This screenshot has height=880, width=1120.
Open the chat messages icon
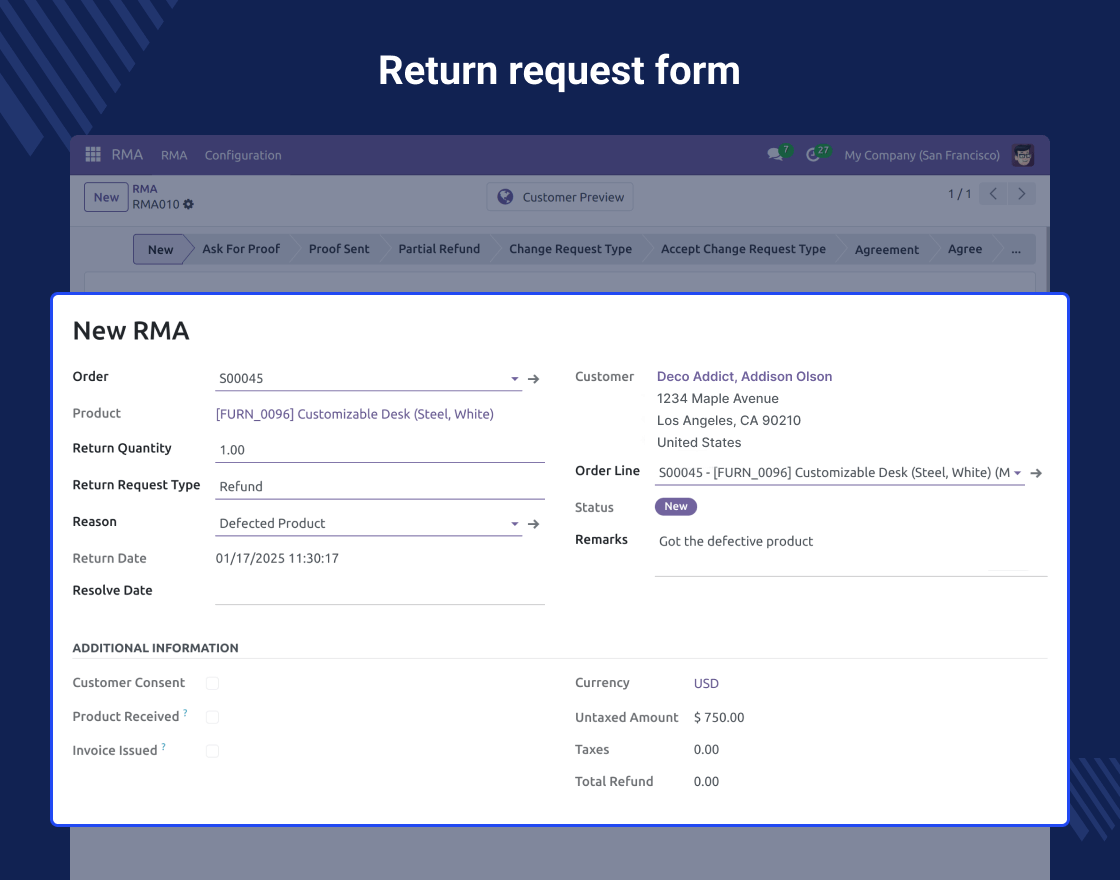pyautogui.click(x=775, y=154)
